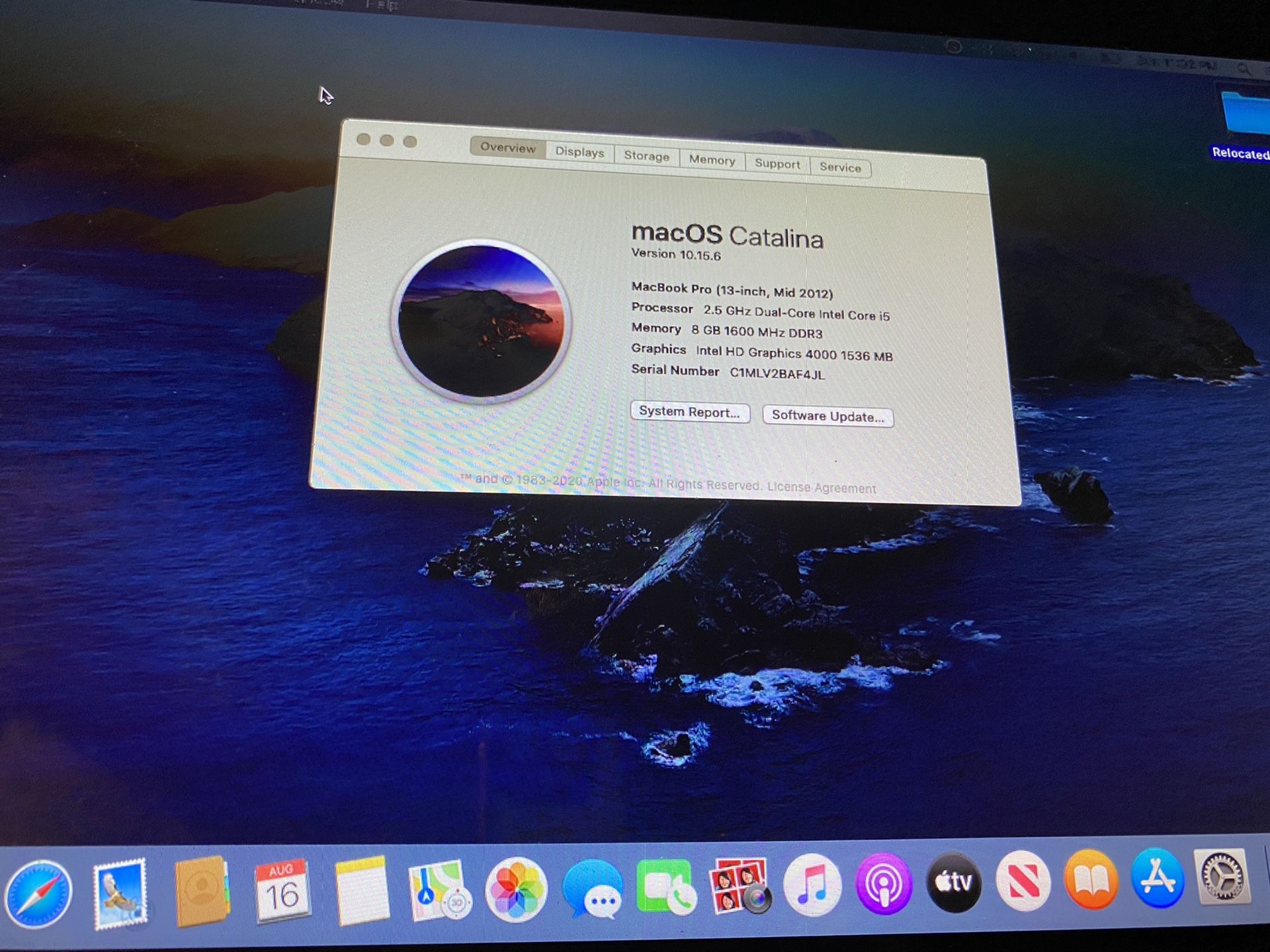Screen dimensions: 1270x952
Task: Open the Maps app
Action: click(442, 892)
